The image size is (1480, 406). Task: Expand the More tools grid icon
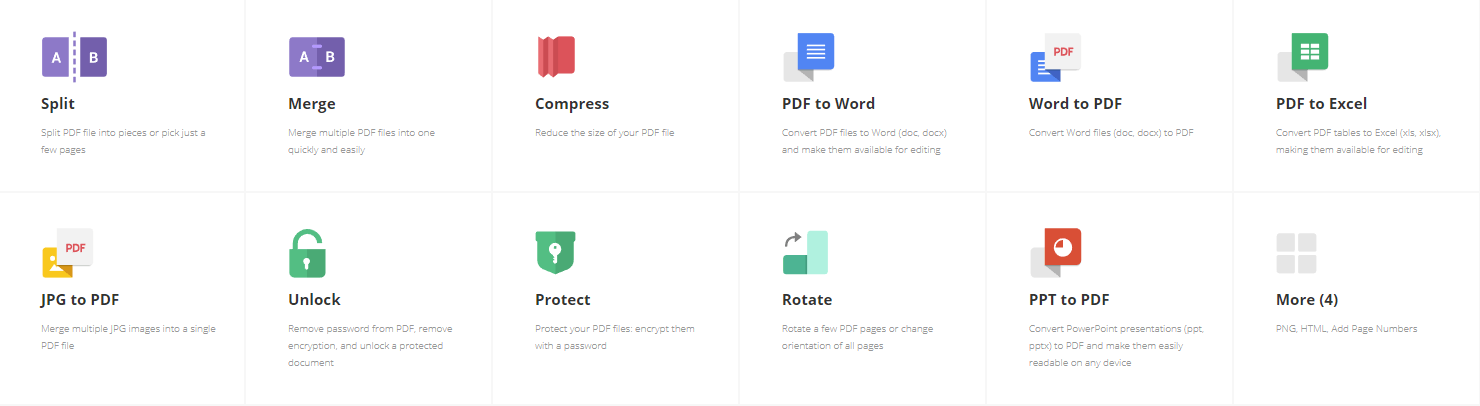coord(1296,253)
